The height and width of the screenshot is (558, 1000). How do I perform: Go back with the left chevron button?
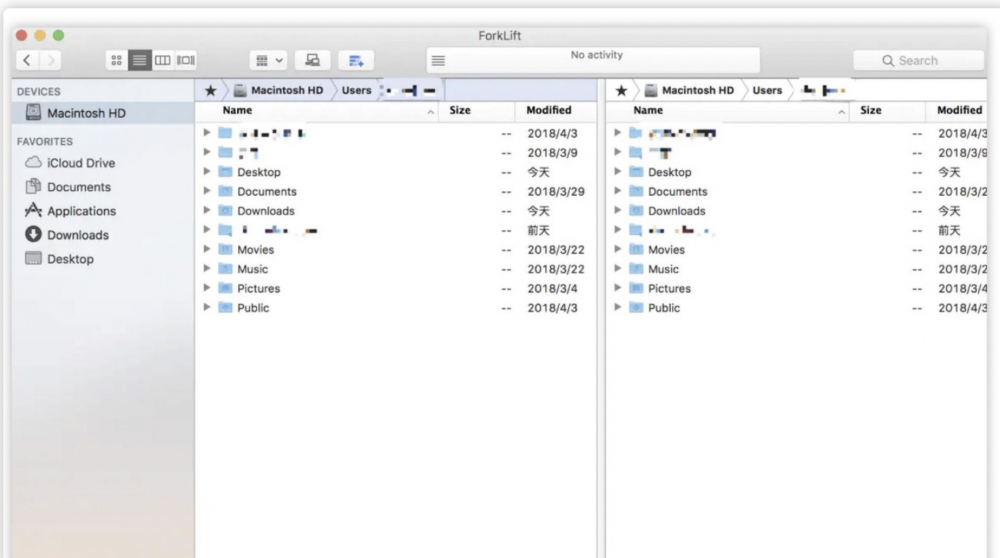[x=27, y=60]
